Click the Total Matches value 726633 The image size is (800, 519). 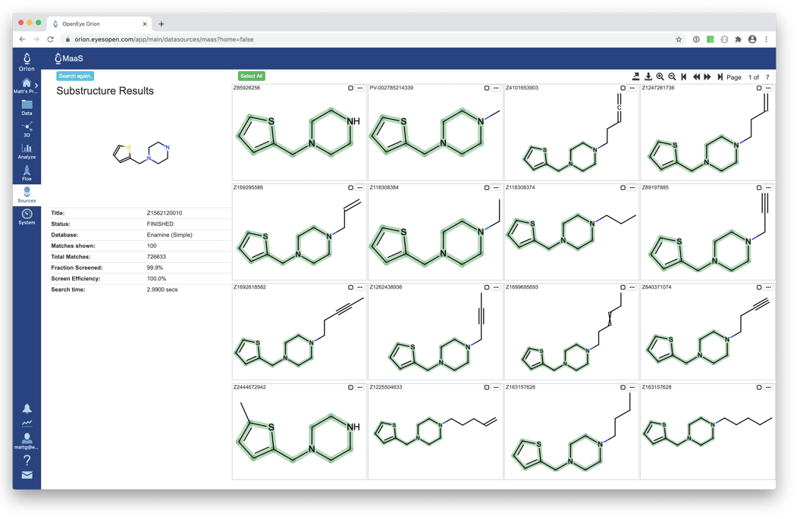[156, 257]
